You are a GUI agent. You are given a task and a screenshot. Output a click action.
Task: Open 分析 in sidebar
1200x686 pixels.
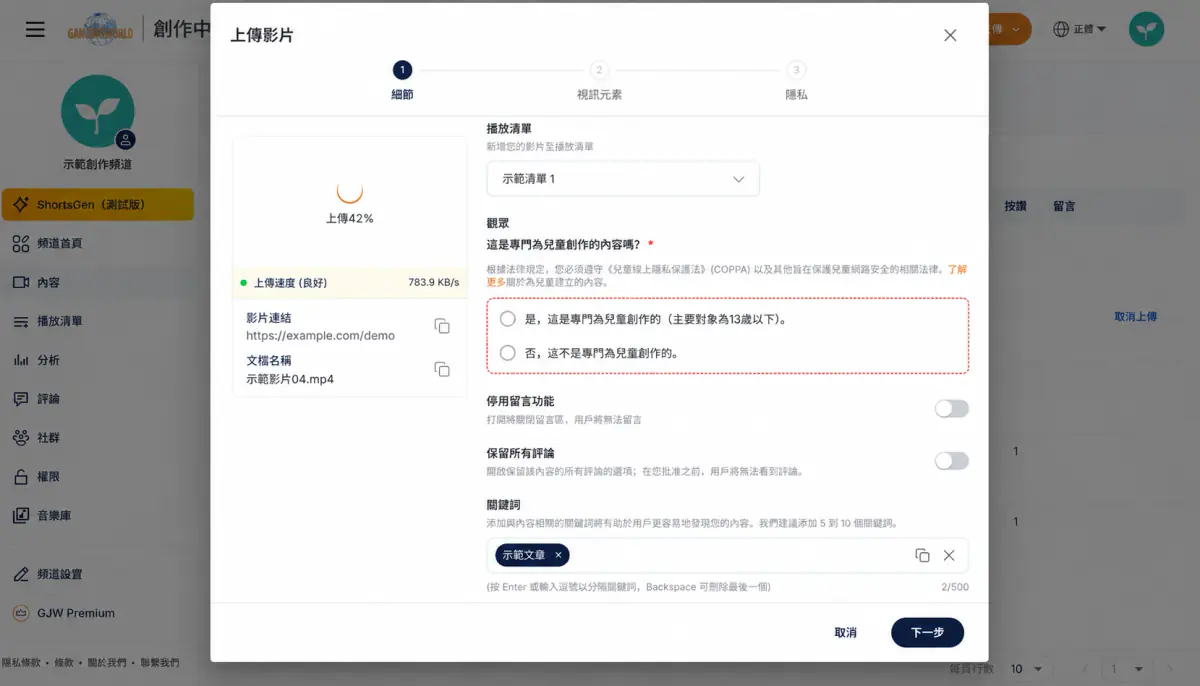(x=97, y=360)
